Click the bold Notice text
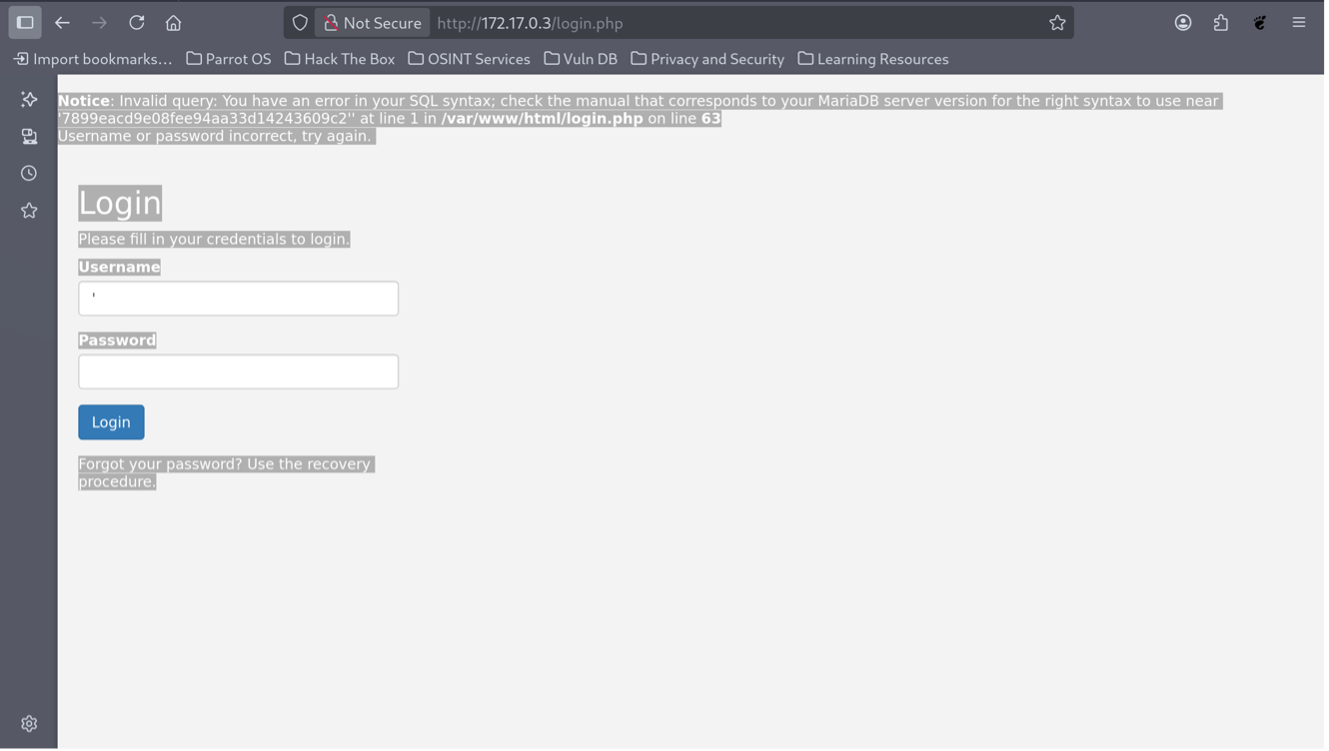Viewport: 1329px width, 751px height. [84, 101]
